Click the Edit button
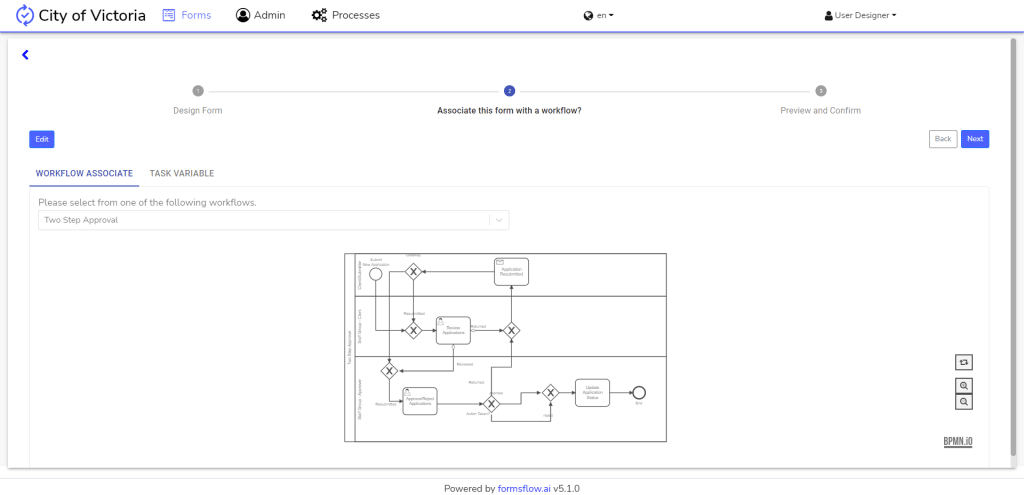The image size is (1024, 495). (42, 139)
